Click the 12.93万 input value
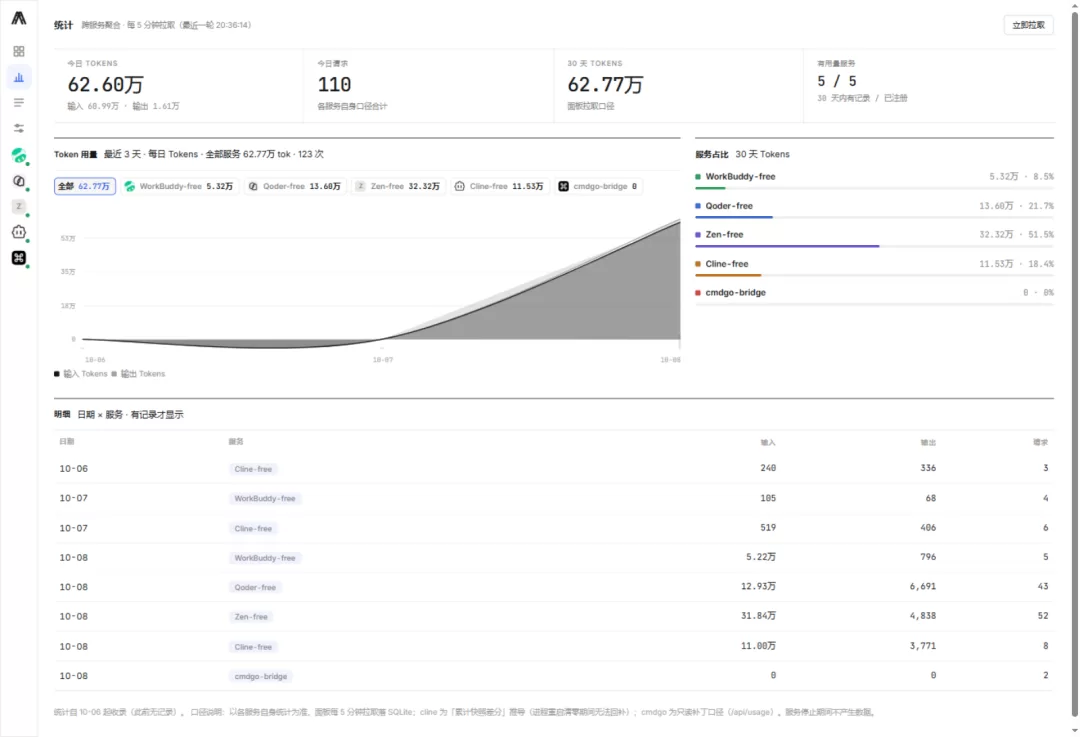1080x737 pixels. point(758,586)
